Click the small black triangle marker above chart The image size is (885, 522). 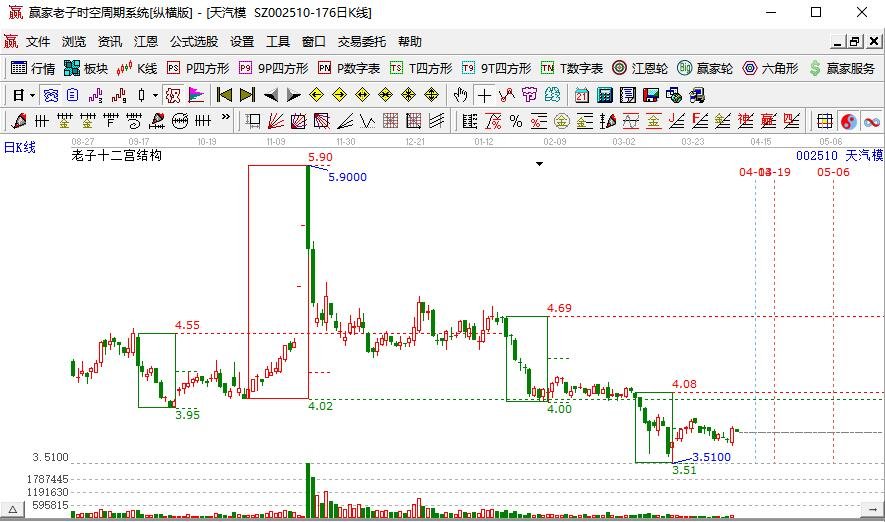pyautogui.click(x=539, y=164)
